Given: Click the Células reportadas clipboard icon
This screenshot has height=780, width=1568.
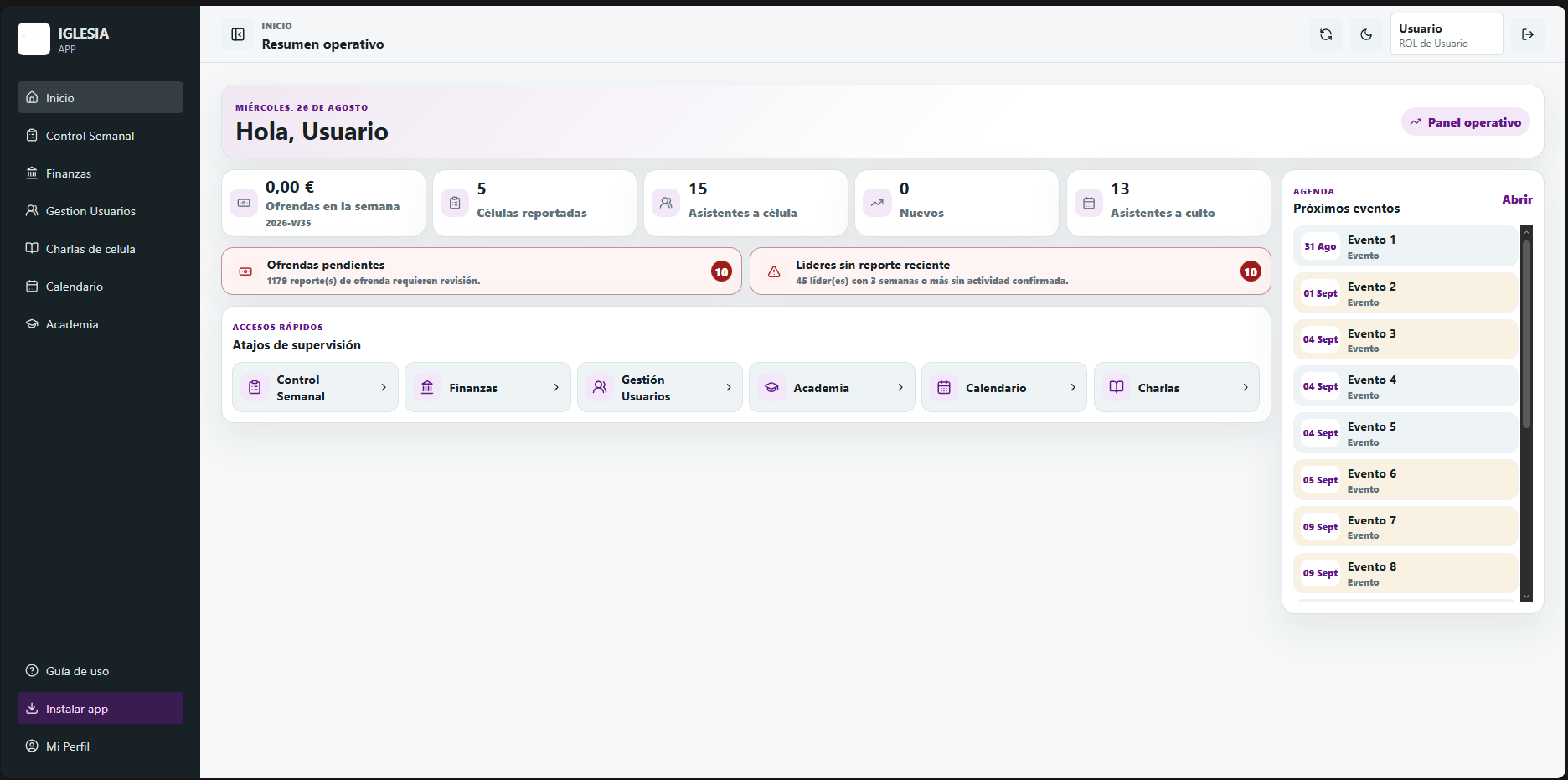Looking at the screenshot, I should 455,203.
